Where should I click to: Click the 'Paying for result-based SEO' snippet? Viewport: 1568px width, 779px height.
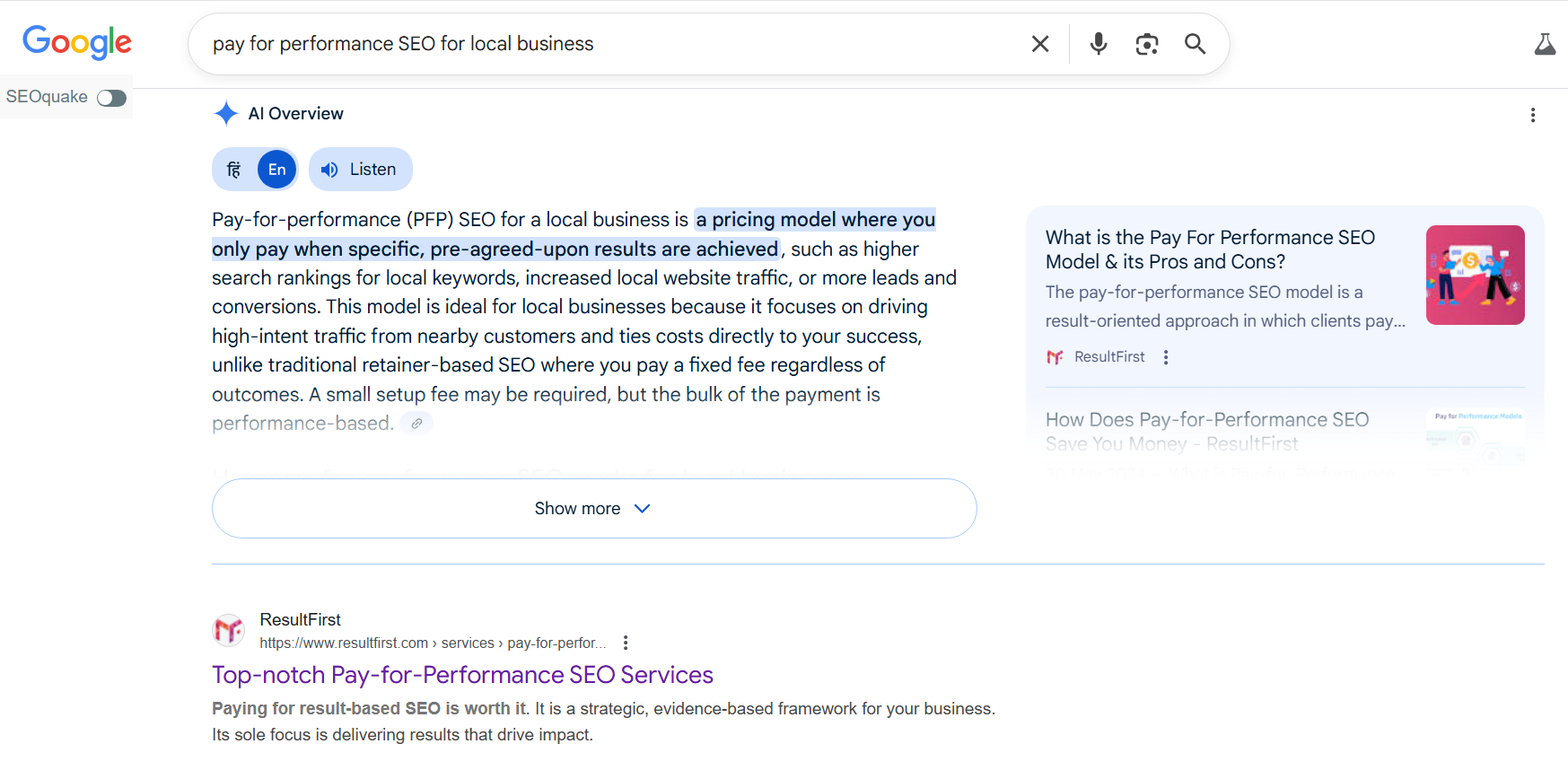click(603, 722)
